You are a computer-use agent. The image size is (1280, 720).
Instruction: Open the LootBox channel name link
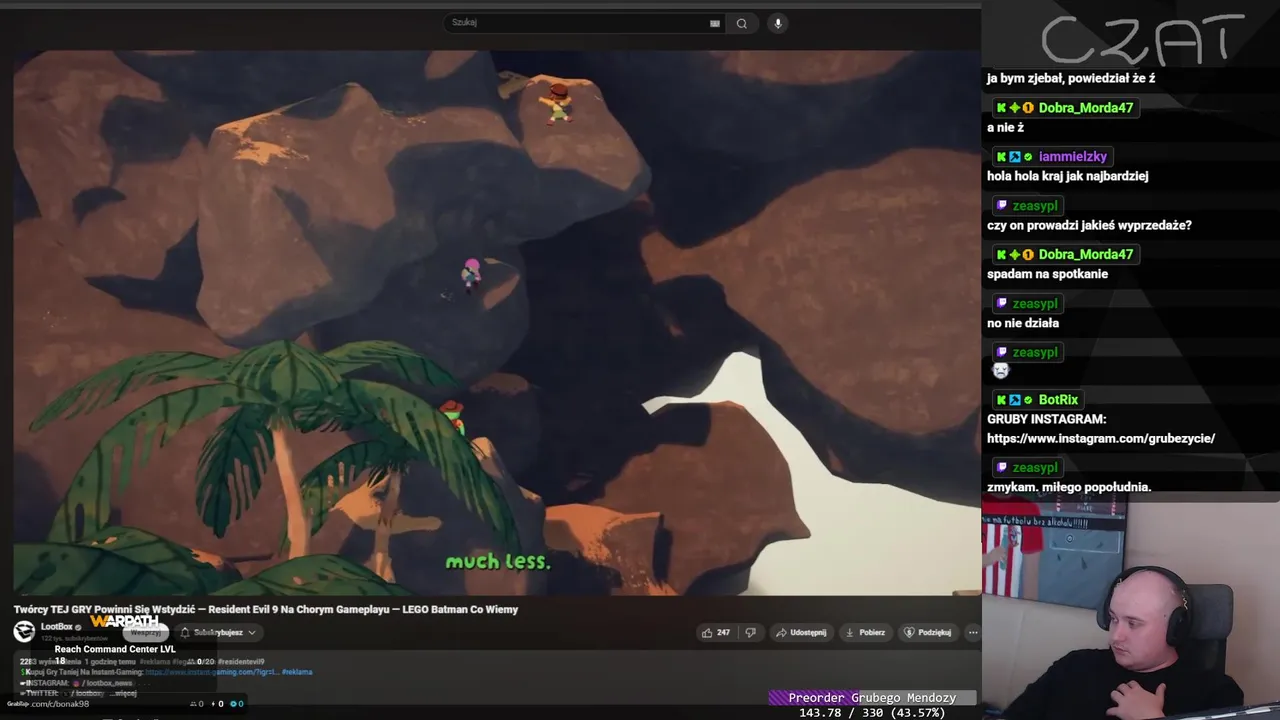click(56, 626)
